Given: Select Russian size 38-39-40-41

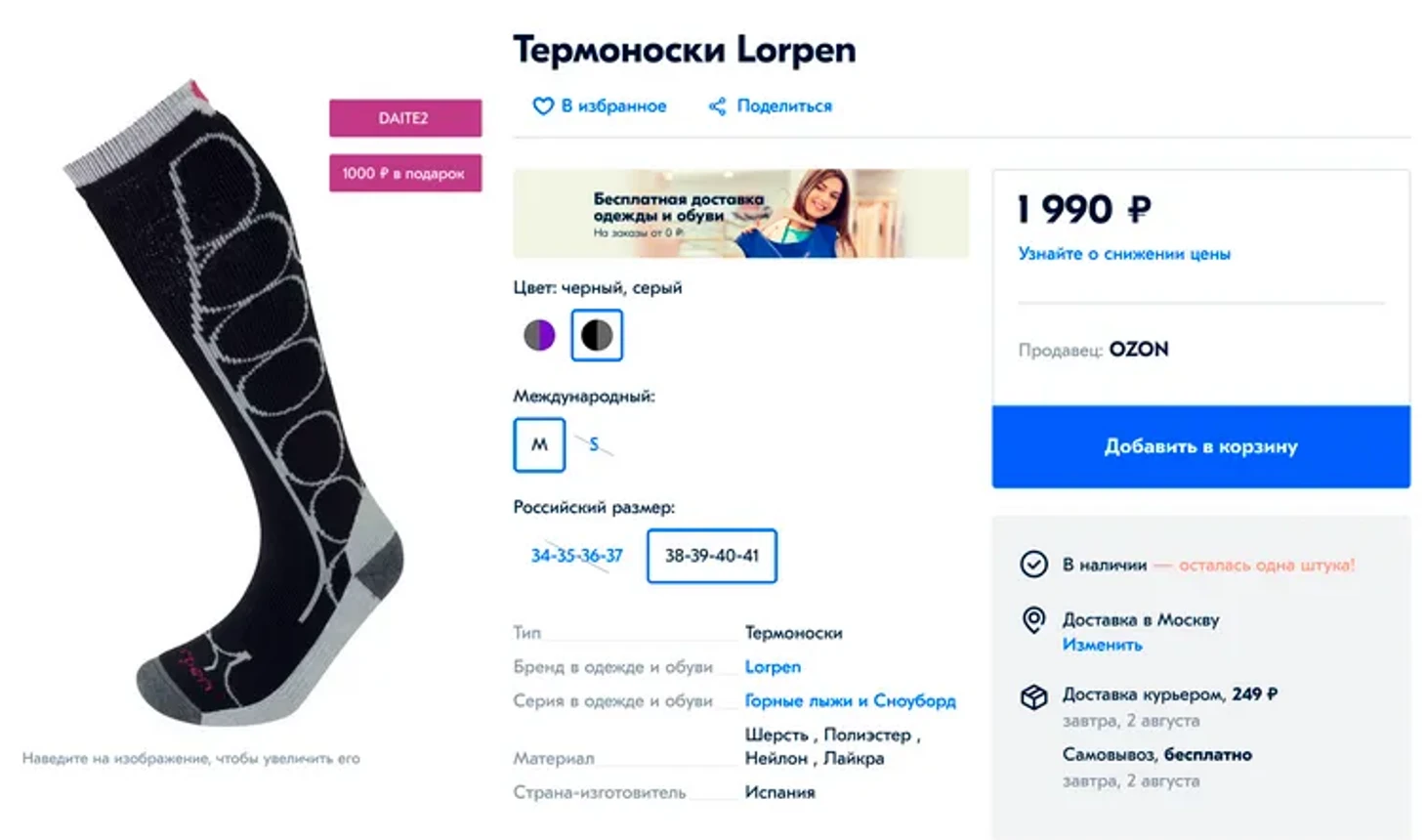Looking at the screenshot, I should pos(712,556).
